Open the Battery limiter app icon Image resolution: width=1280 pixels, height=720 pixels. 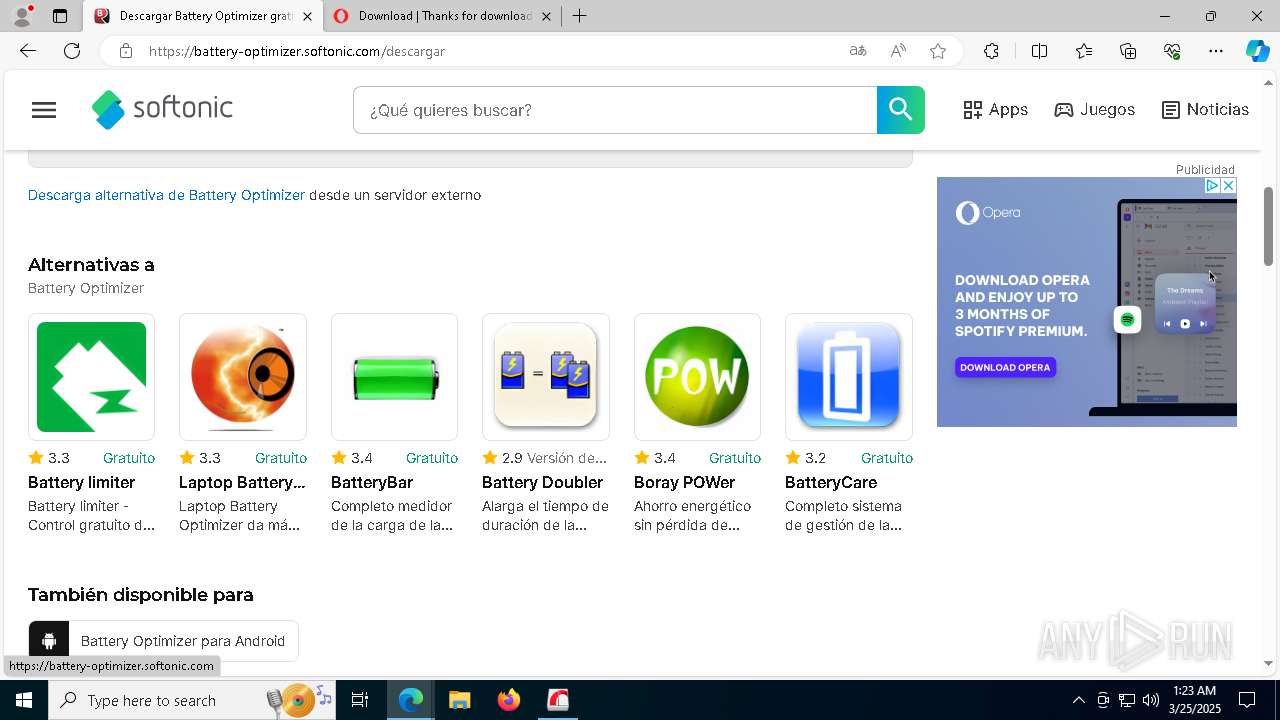pyautogui.click(x=91, y=377)
